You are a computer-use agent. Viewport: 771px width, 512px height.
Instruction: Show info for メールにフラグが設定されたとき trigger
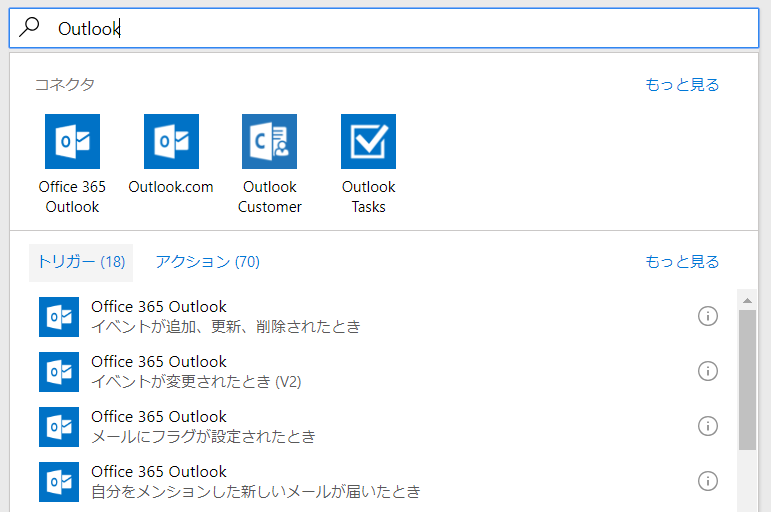(708, 426)
